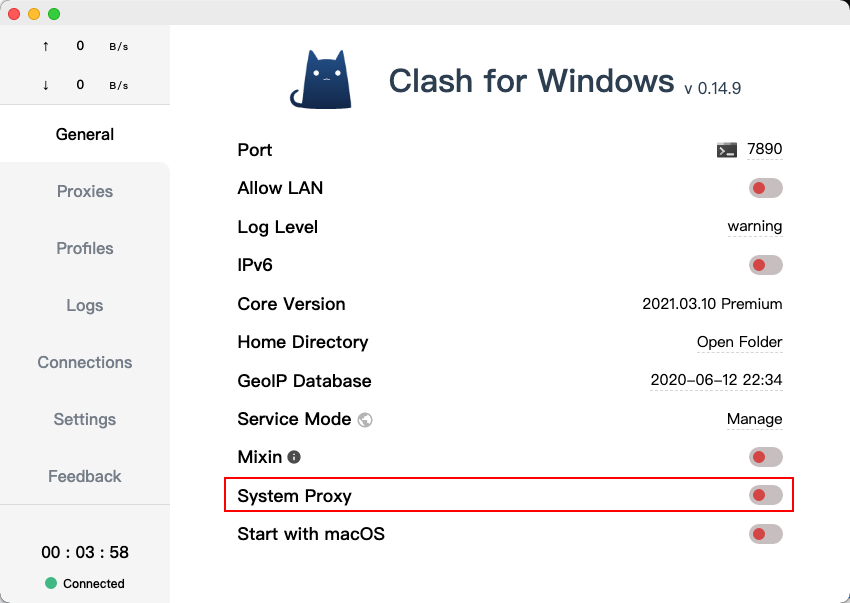The image size is (850, 603).
Task: Click Open Folder for Home Directory
Action: (x=740, y=342)
